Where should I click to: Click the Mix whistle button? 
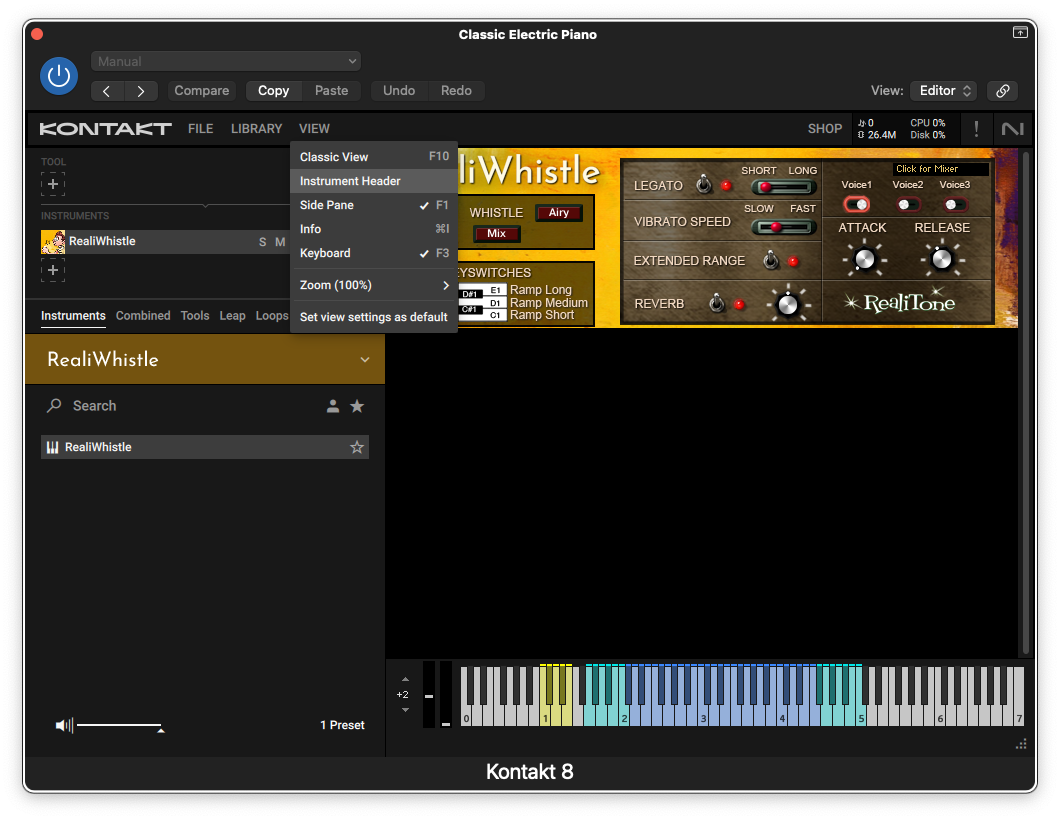(496, 233)
